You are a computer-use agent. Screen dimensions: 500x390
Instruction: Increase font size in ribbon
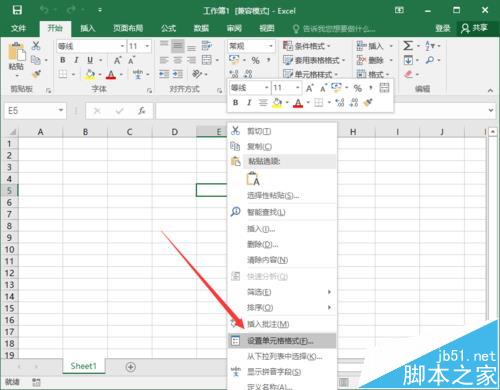tap(117, 60)
